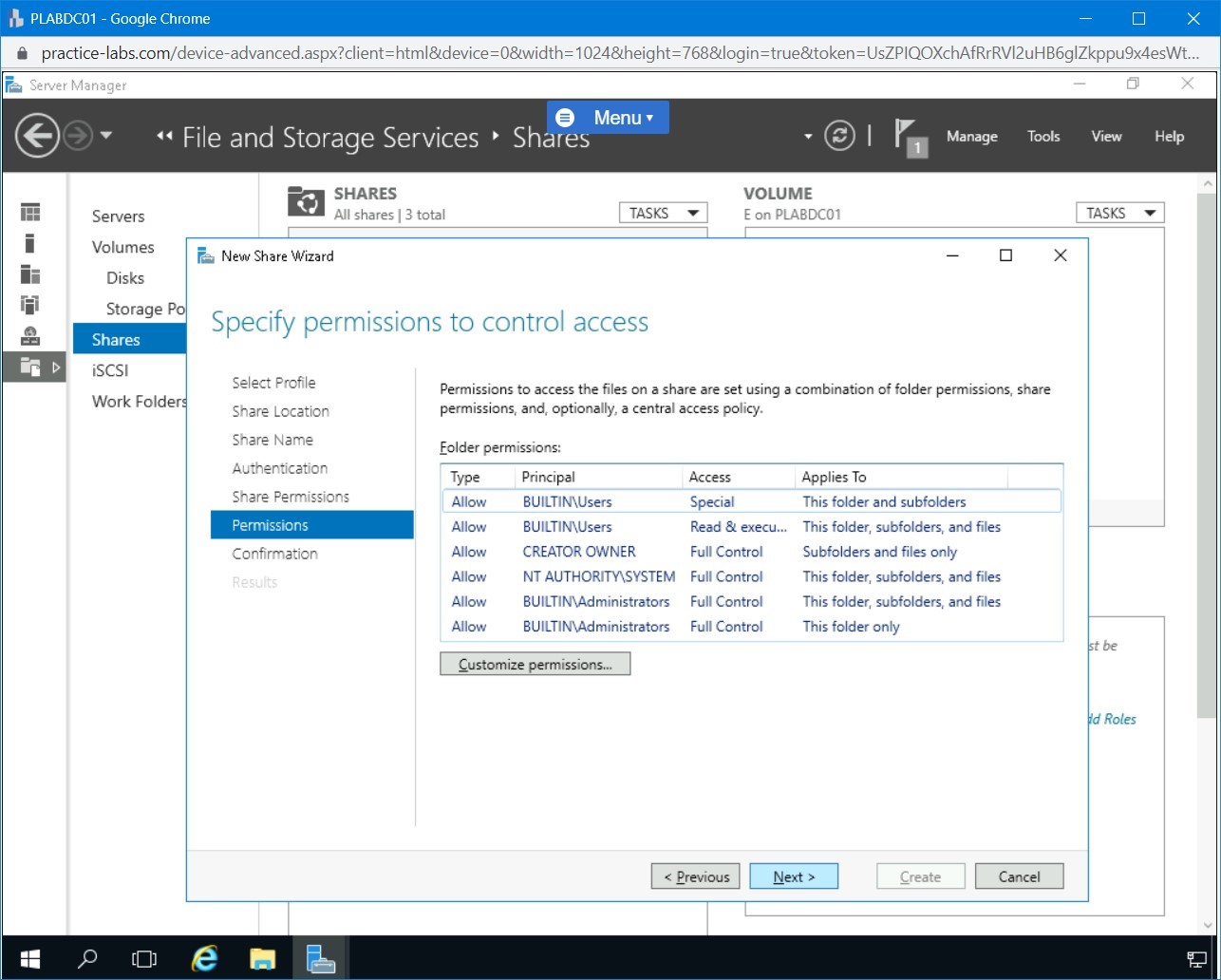Click the DNS role sidebar icon

30,335
